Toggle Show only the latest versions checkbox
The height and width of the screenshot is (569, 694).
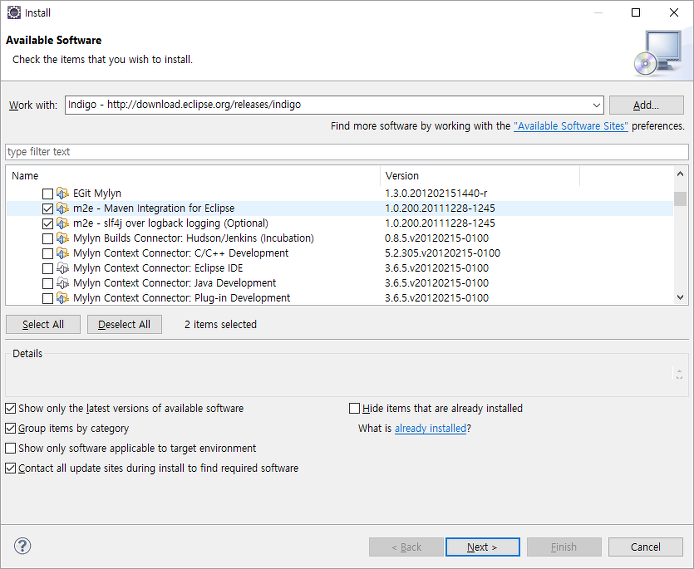click(11, 408)
